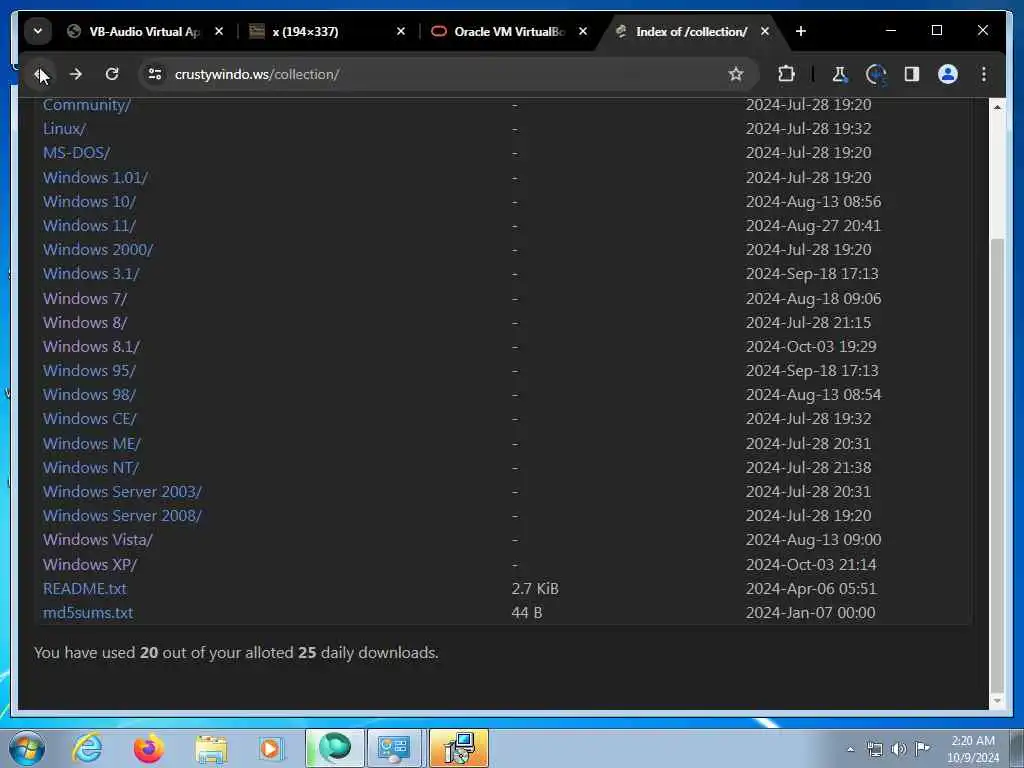Toggle the browser side panel
Screen dimensions: 1024x768
(912, 74)
